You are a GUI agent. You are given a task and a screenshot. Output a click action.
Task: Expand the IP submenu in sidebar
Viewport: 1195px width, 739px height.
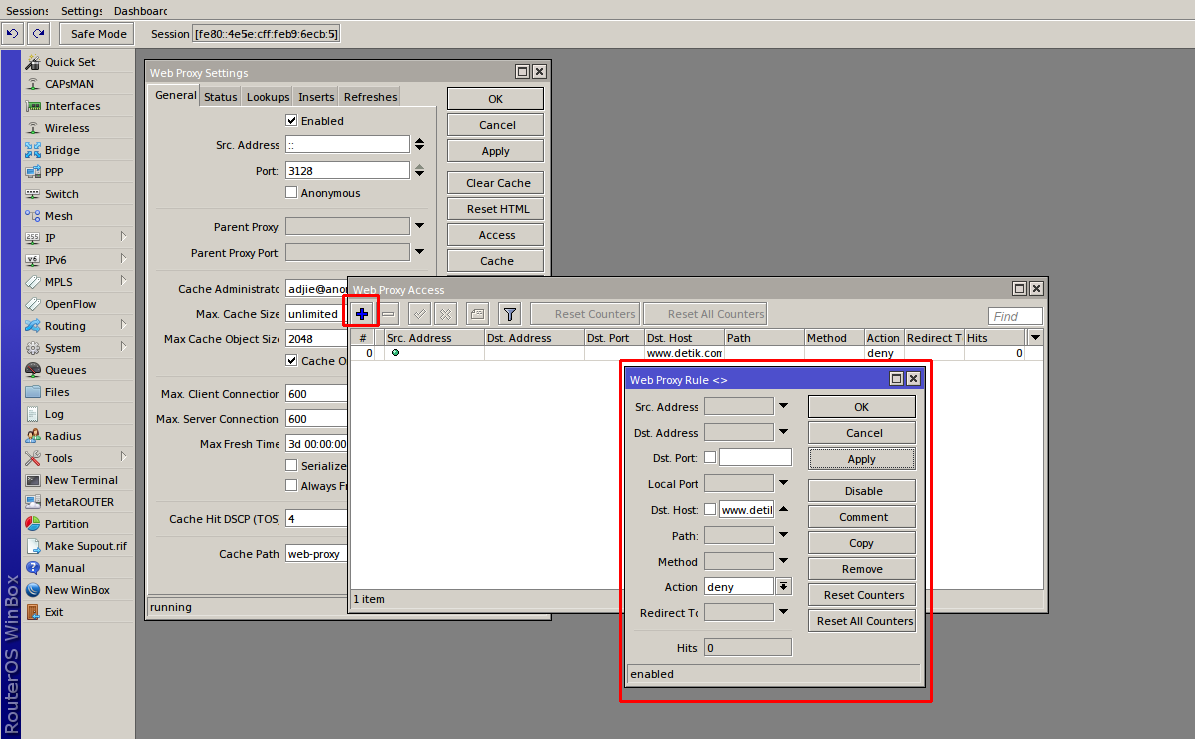123,237
